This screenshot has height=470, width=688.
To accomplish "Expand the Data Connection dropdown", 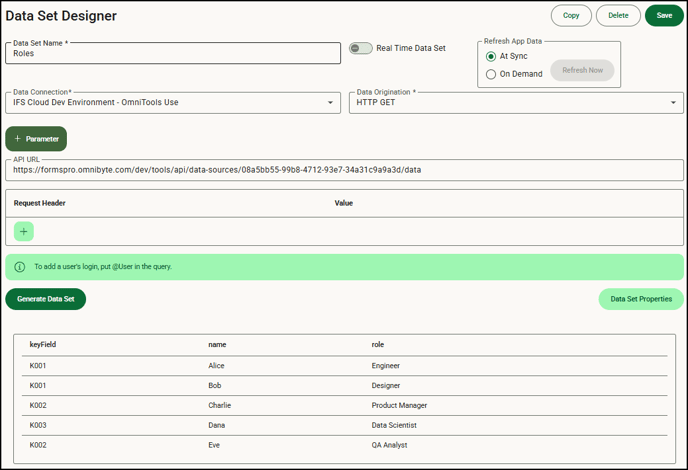I will [x=330, y=102].
